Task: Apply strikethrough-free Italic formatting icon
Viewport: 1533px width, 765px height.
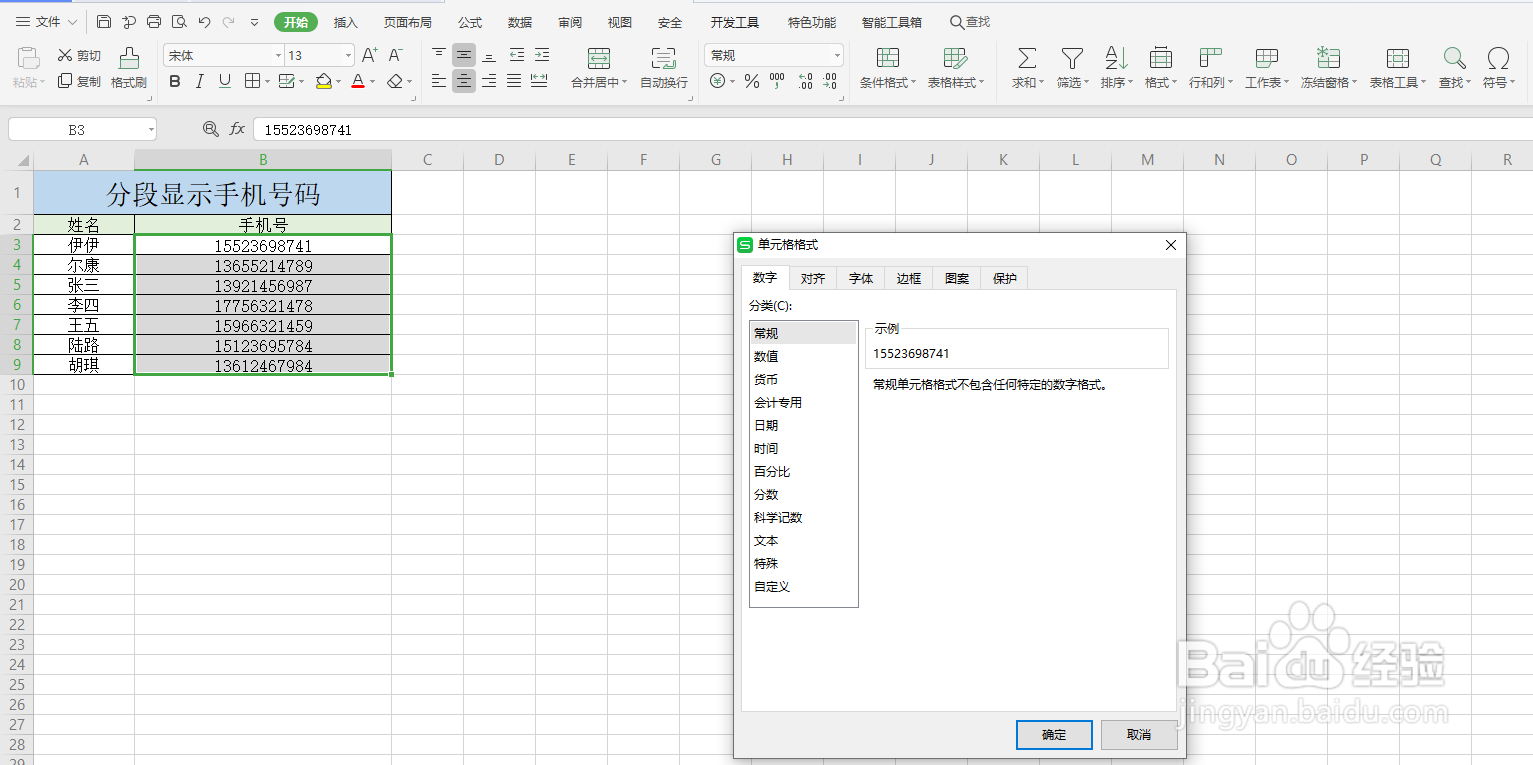Action: (200, 81)
